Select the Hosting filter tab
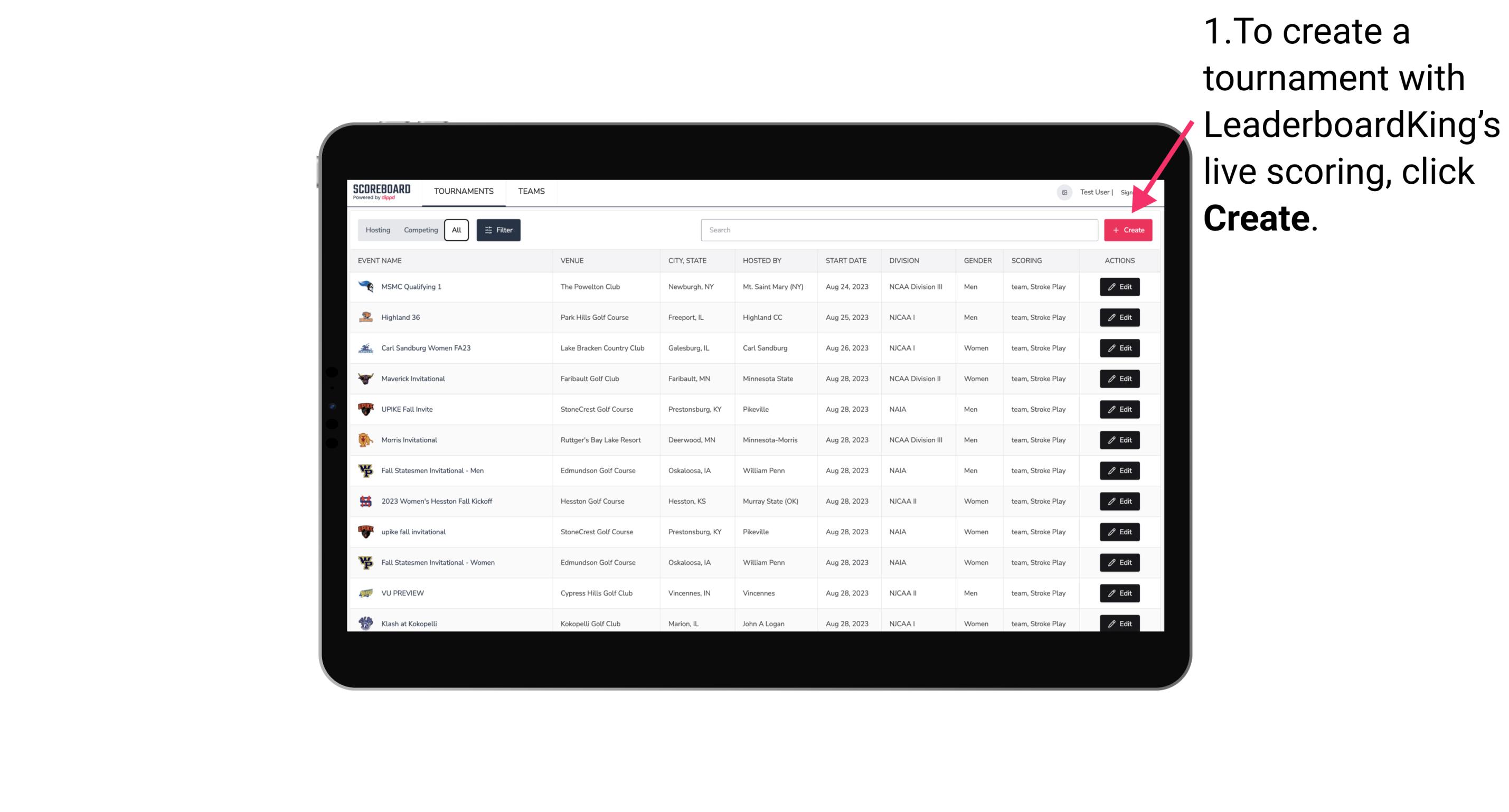 378,230
